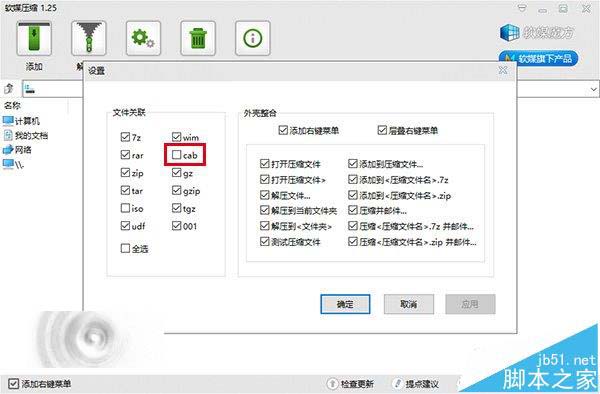The height and width of the screenshot is (394, 600).
Task: Click the 软媒旗下产品 products button
Action: tap(538, 59)
